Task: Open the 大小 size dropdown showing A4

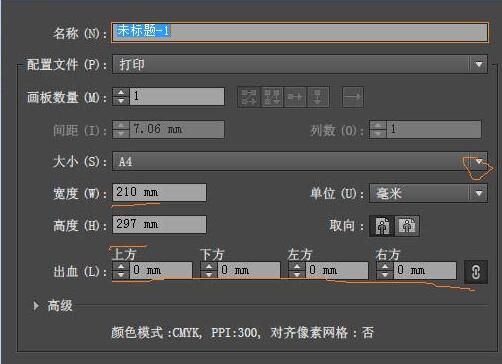Action: point(300,161)
